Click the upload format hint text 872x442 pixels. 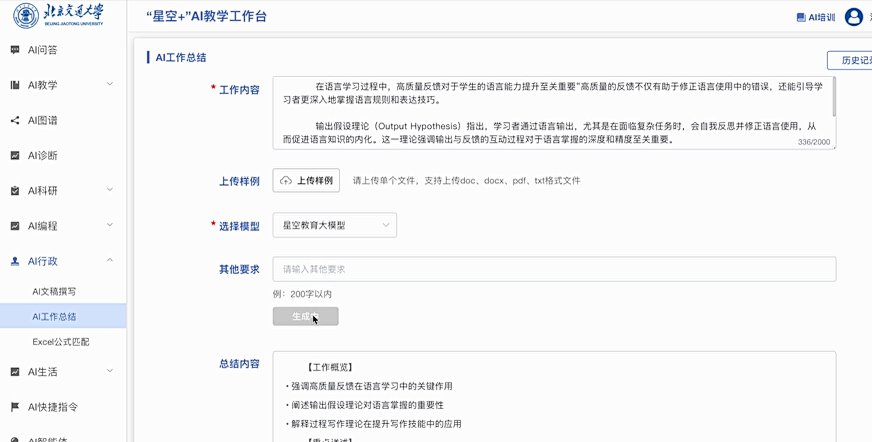coord(467,181)
